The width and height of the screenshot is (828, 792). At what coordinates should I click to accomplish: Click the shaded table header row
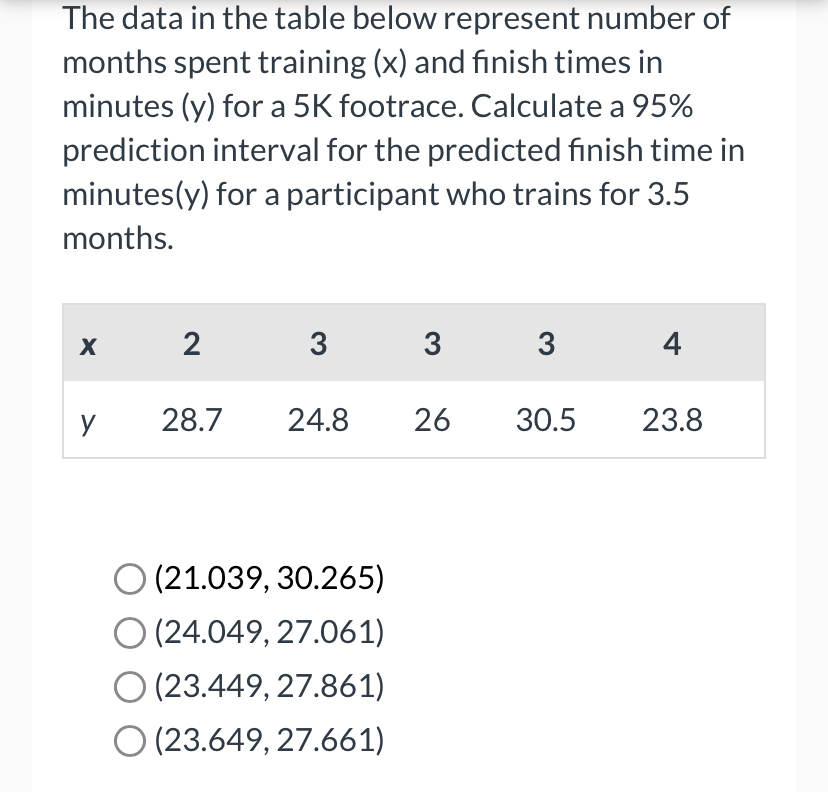coord(413,344)
